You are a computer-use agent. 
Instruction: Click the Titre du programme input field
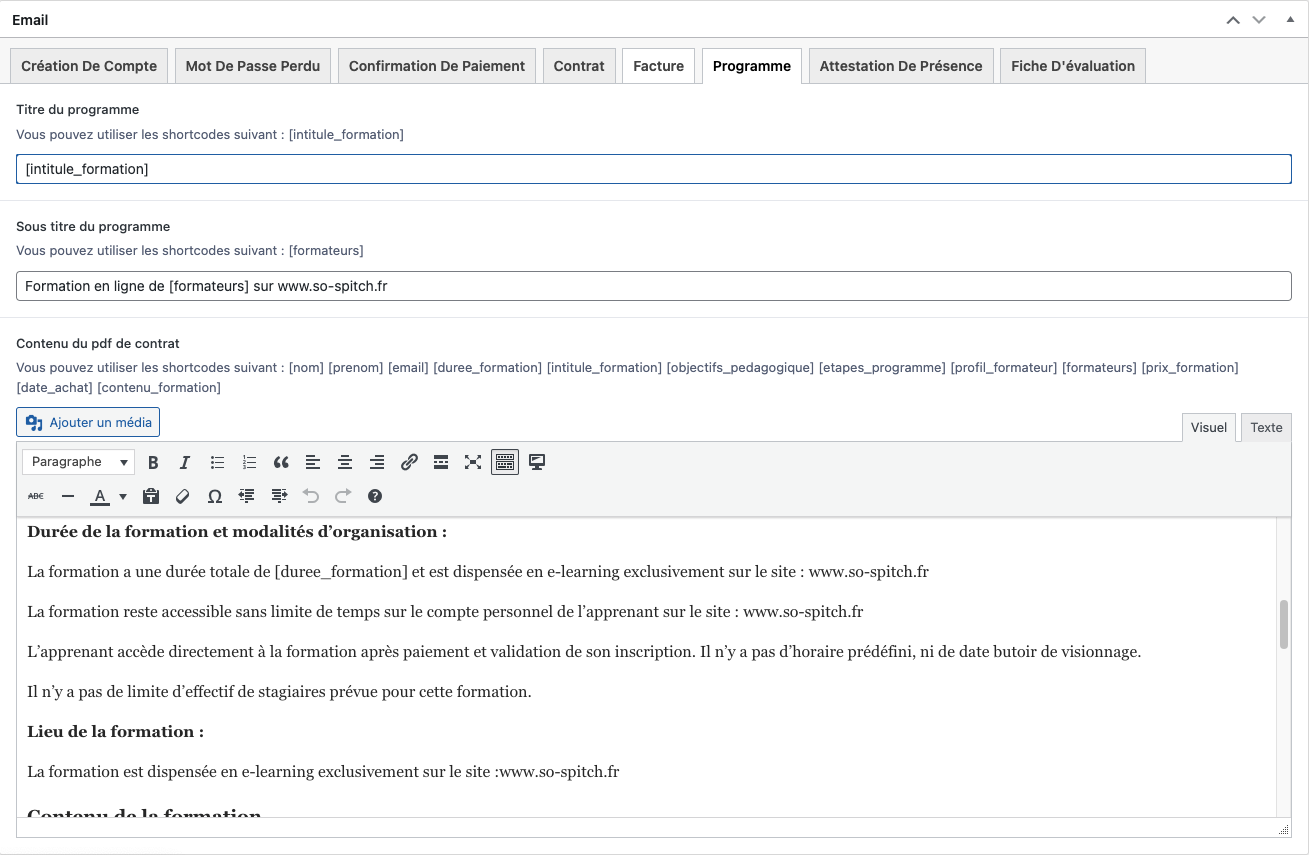(x=653, y=168)
